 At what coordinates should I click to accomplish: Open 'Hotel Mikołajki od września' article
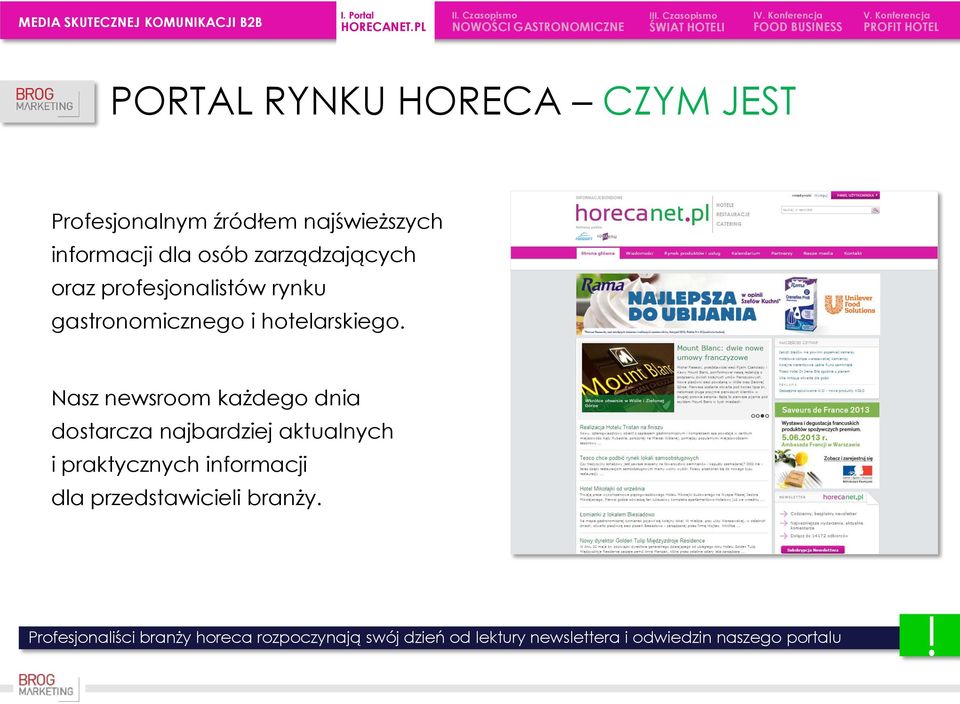612,489
